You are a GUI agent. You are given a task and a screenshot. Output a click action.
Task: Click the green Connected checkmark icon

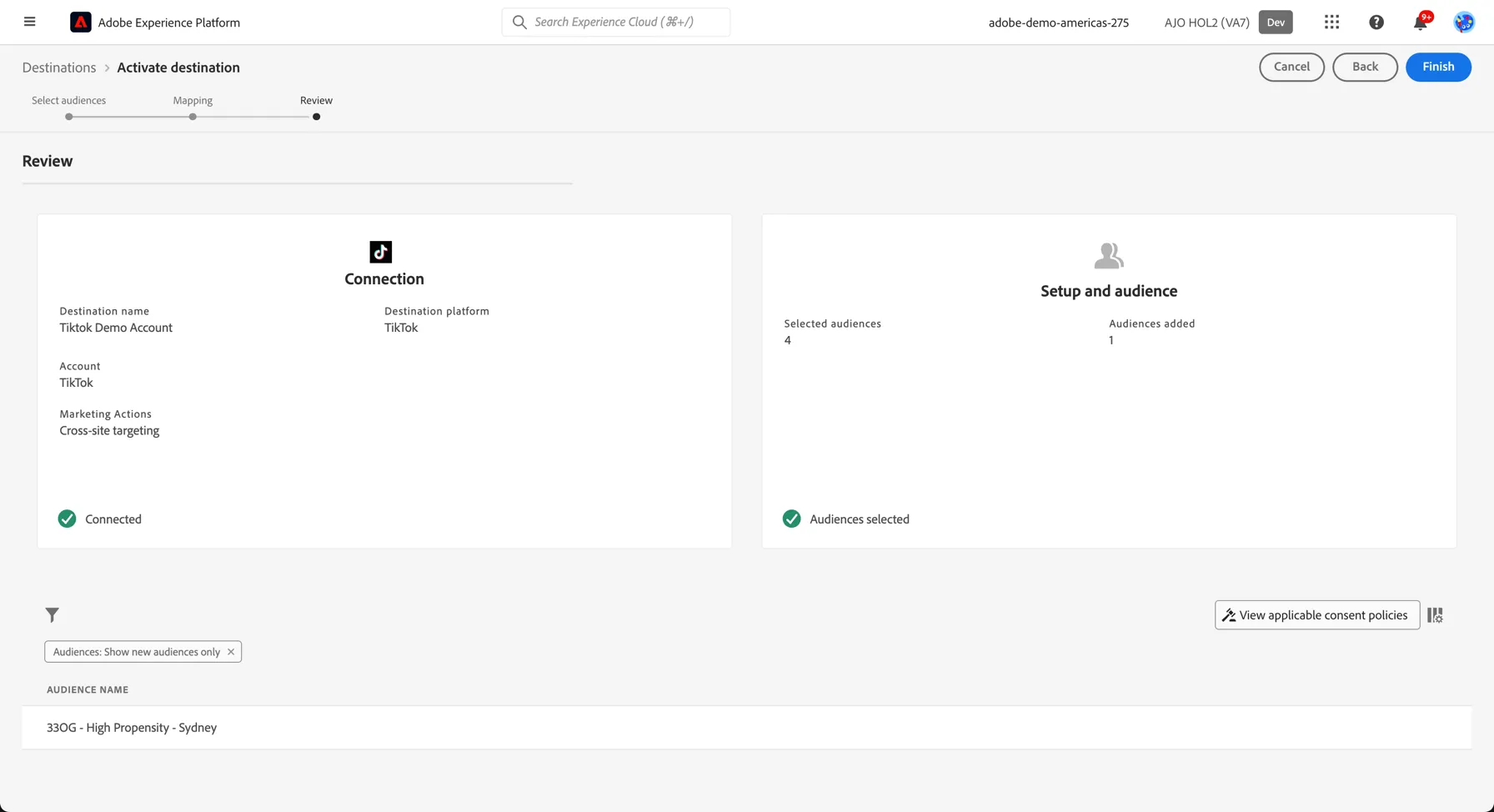click(68, 519)
